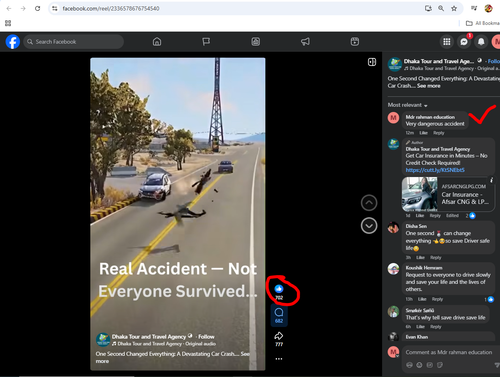500x377 pixels.
Task: Open the Professional dashboard icon
Action: point(256,42)
